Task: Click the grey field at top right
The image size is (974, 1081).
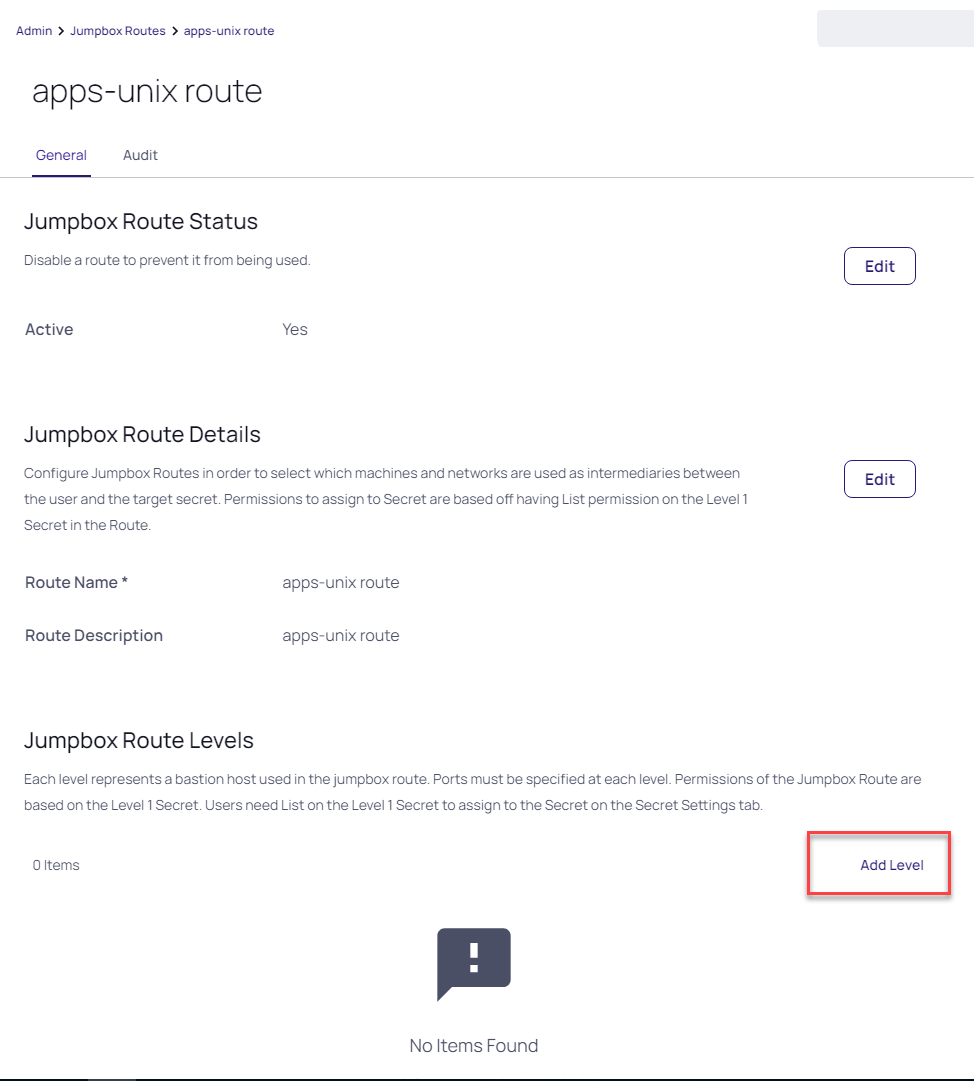Action: [893, 28]
